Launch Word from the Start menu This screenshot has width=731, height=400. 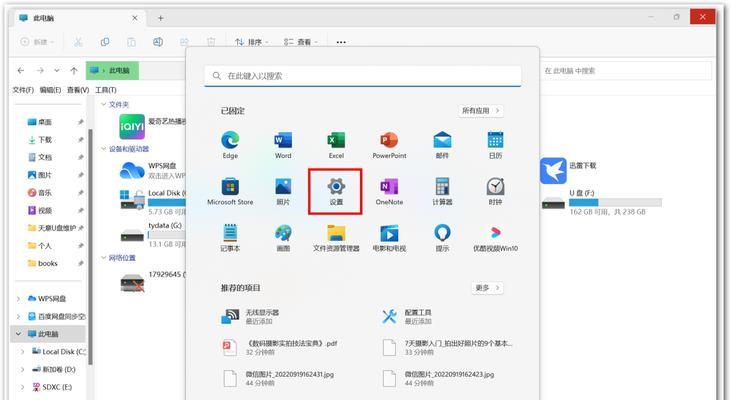pos(283,145)
